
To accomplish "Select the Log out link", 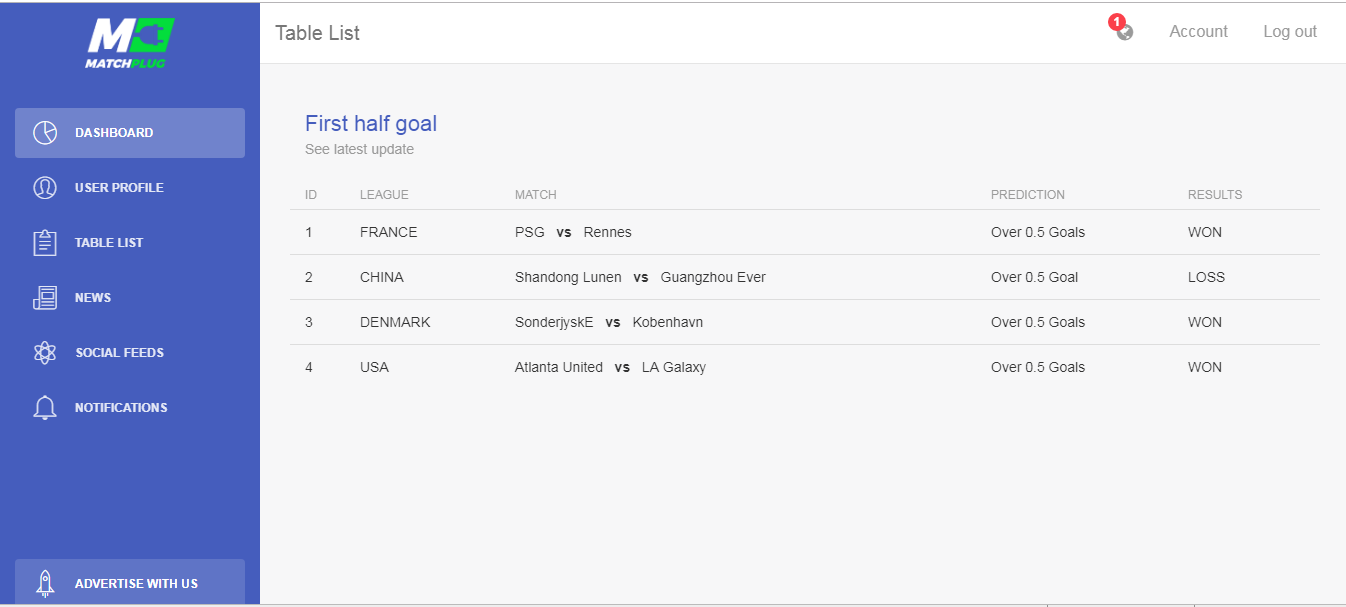I will [x=1290, y=32].
